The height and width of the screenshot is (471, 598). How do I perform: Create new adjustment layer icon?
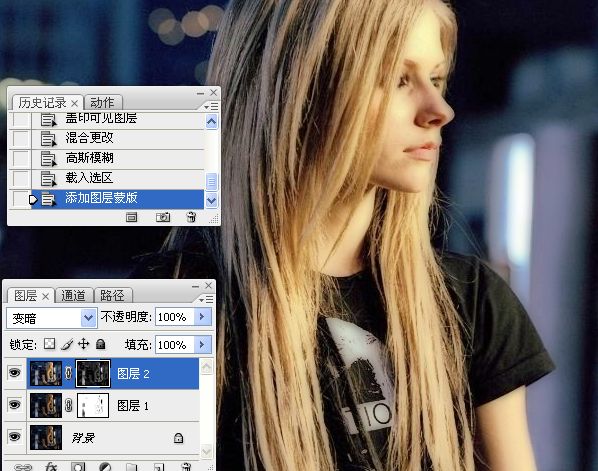point(105,467)
